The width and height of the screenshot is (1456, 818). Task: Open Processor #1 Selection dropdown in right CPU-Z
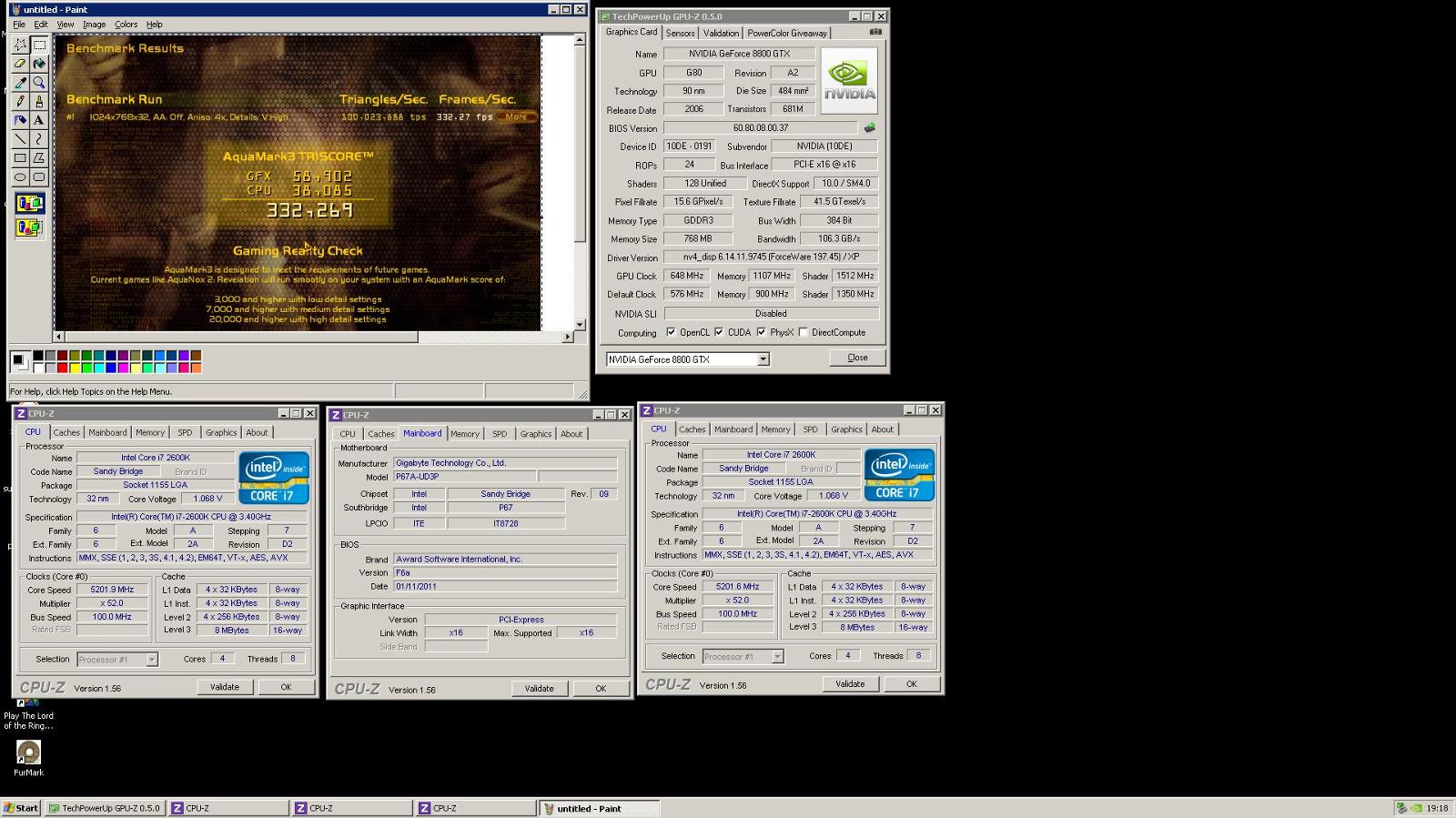coord(777,656)
